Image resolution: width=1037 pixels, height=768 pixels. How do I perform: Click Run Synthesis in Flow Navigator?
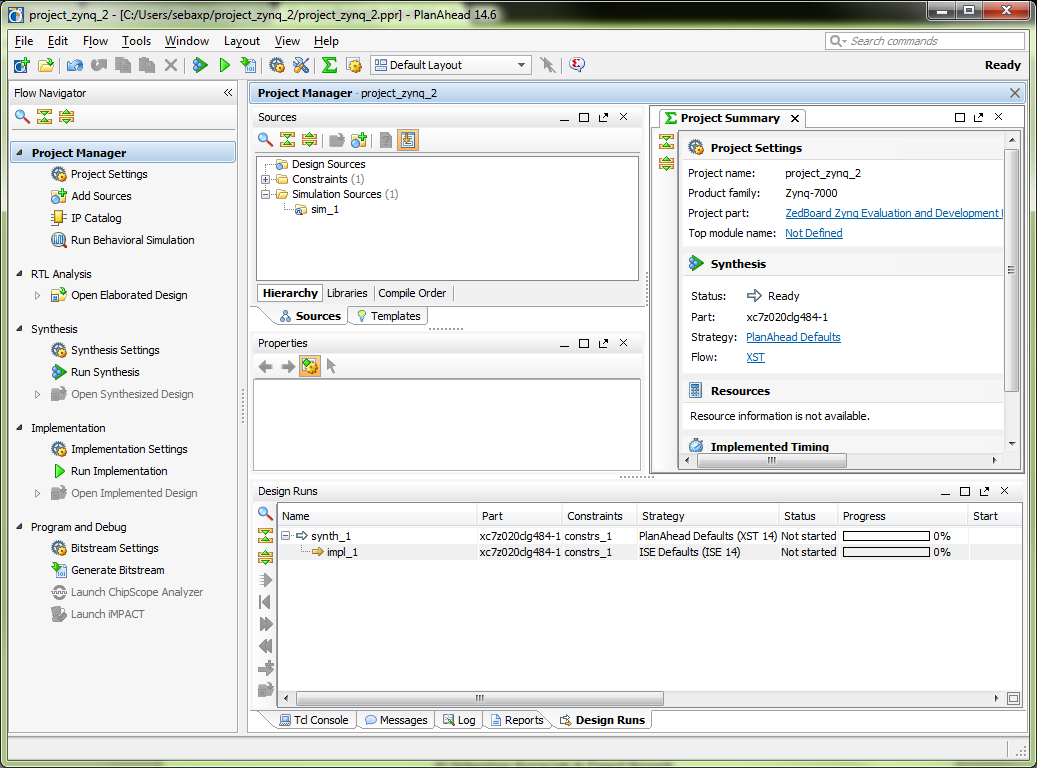[x=105, y=372]
